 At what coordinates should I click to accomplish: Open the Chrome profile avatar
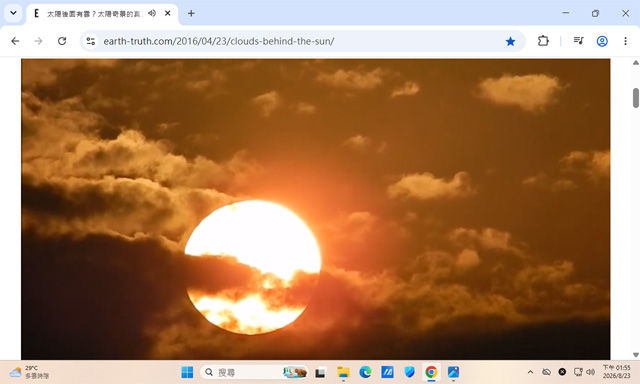602,41
